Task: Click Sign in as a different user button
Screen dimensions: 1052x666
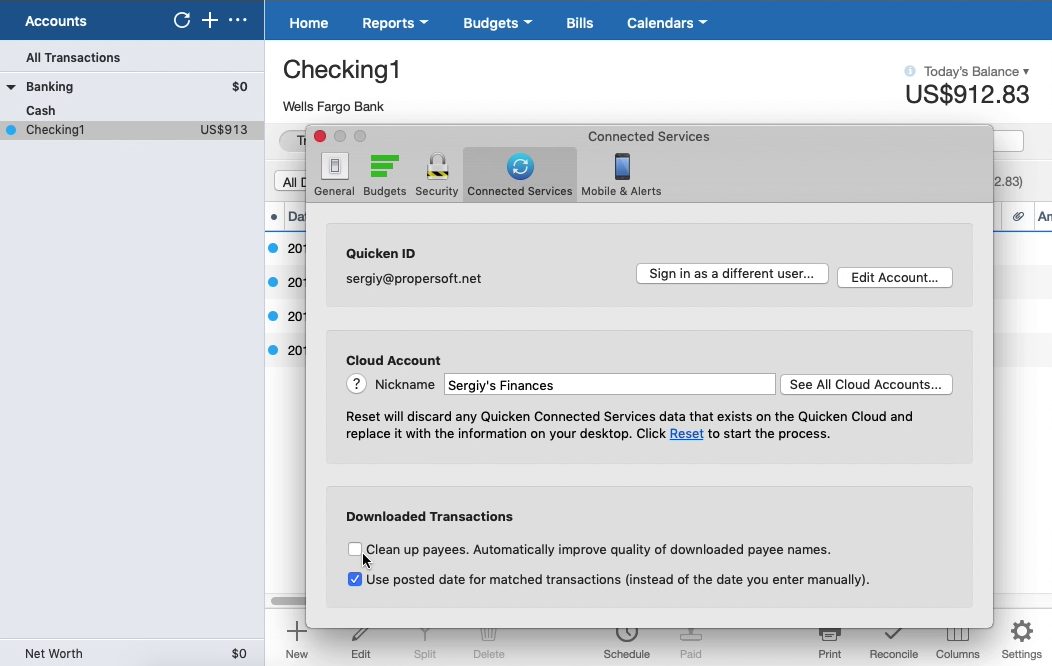Action: (x=732, y=274)
